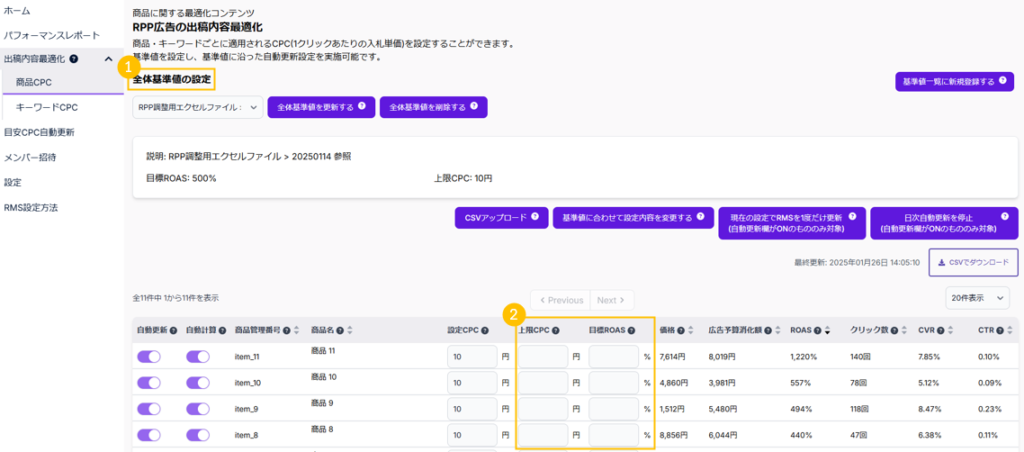Sort the table by the 価格 column

click(x=693, y=330)
